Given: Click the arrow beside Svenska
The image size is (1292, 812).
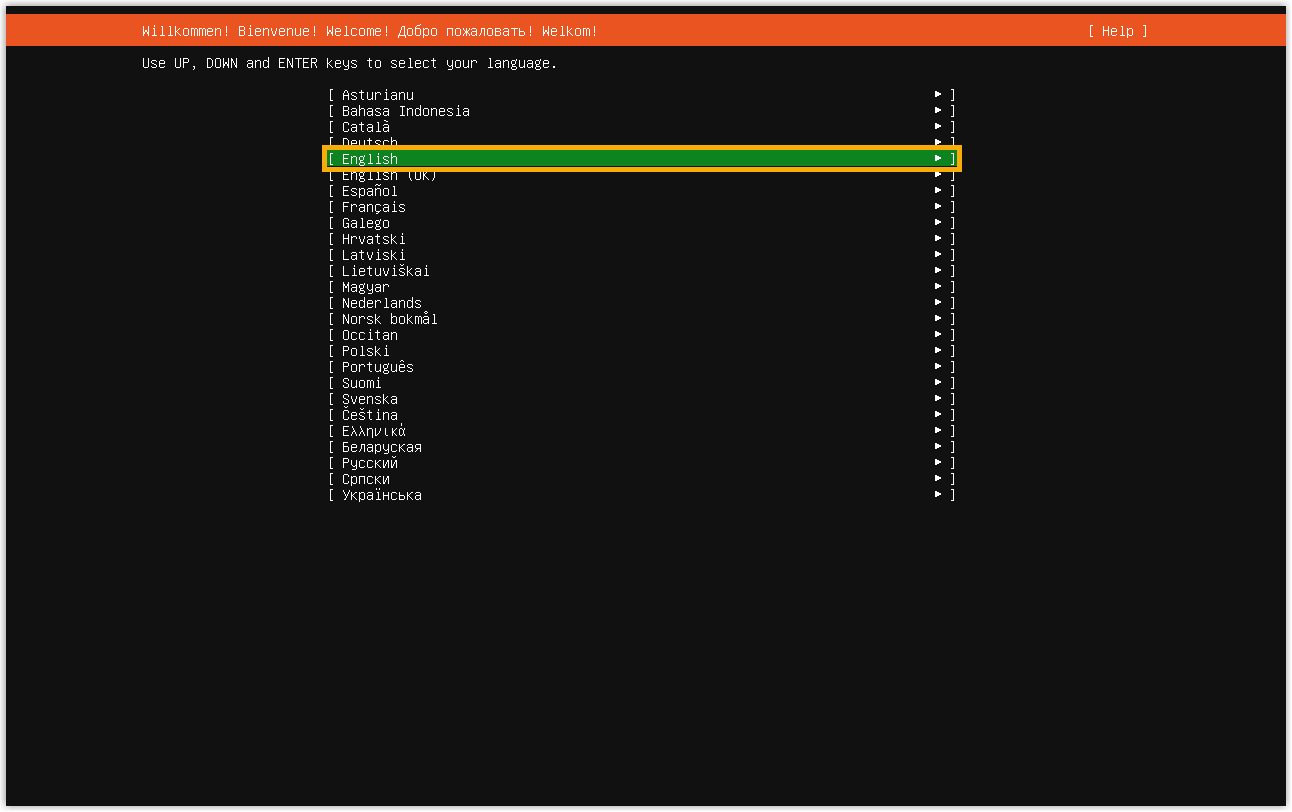Looking at the screenshot, I should (x=938, y=399).
